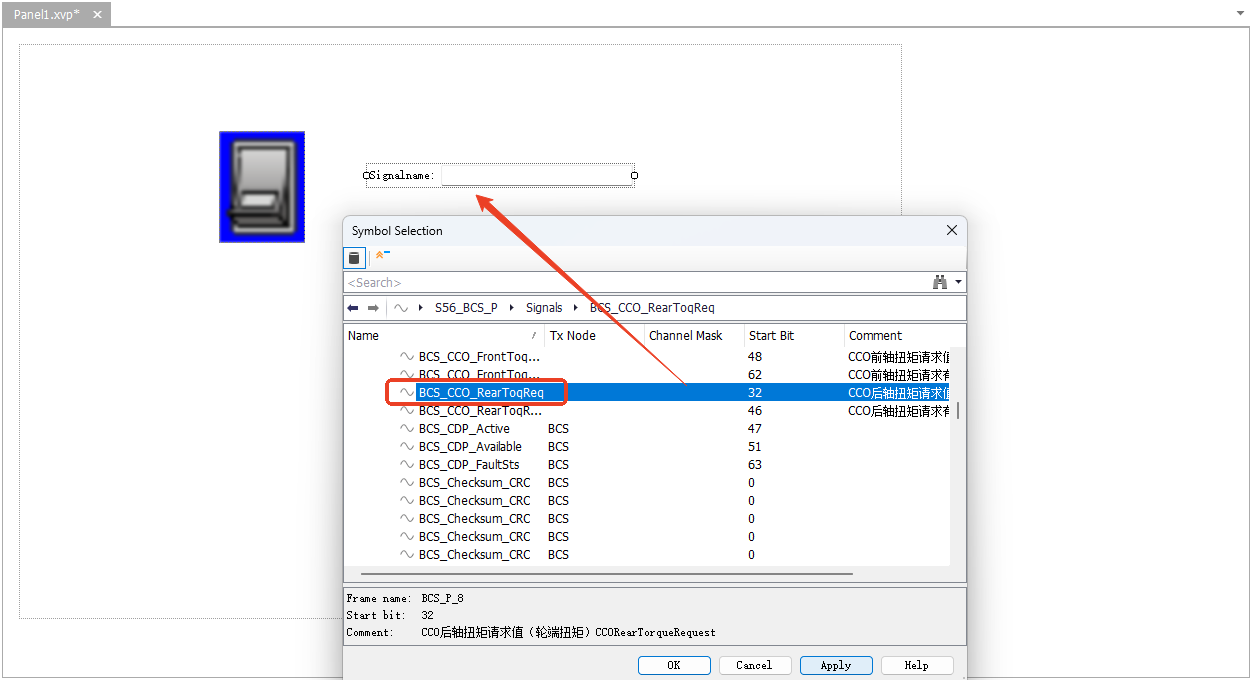Expand the breadcrumb arrow after Signals
Screen dimensions: 1252x680
pyautogui.click(x=576, y=308)
